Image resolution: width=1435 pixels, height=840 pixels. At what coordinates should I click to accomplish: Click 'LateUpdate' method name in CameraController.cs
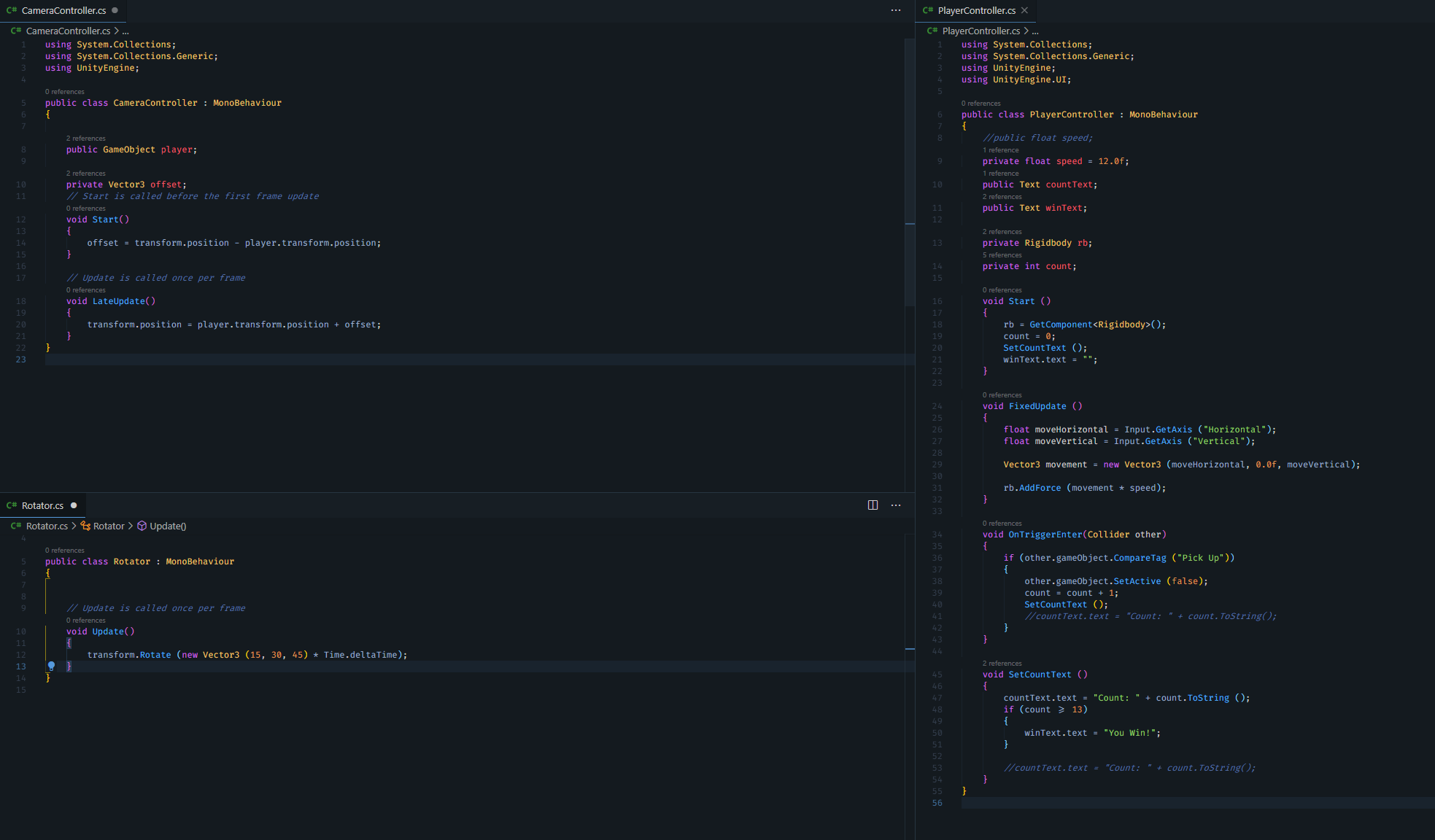tap(119, 301)
